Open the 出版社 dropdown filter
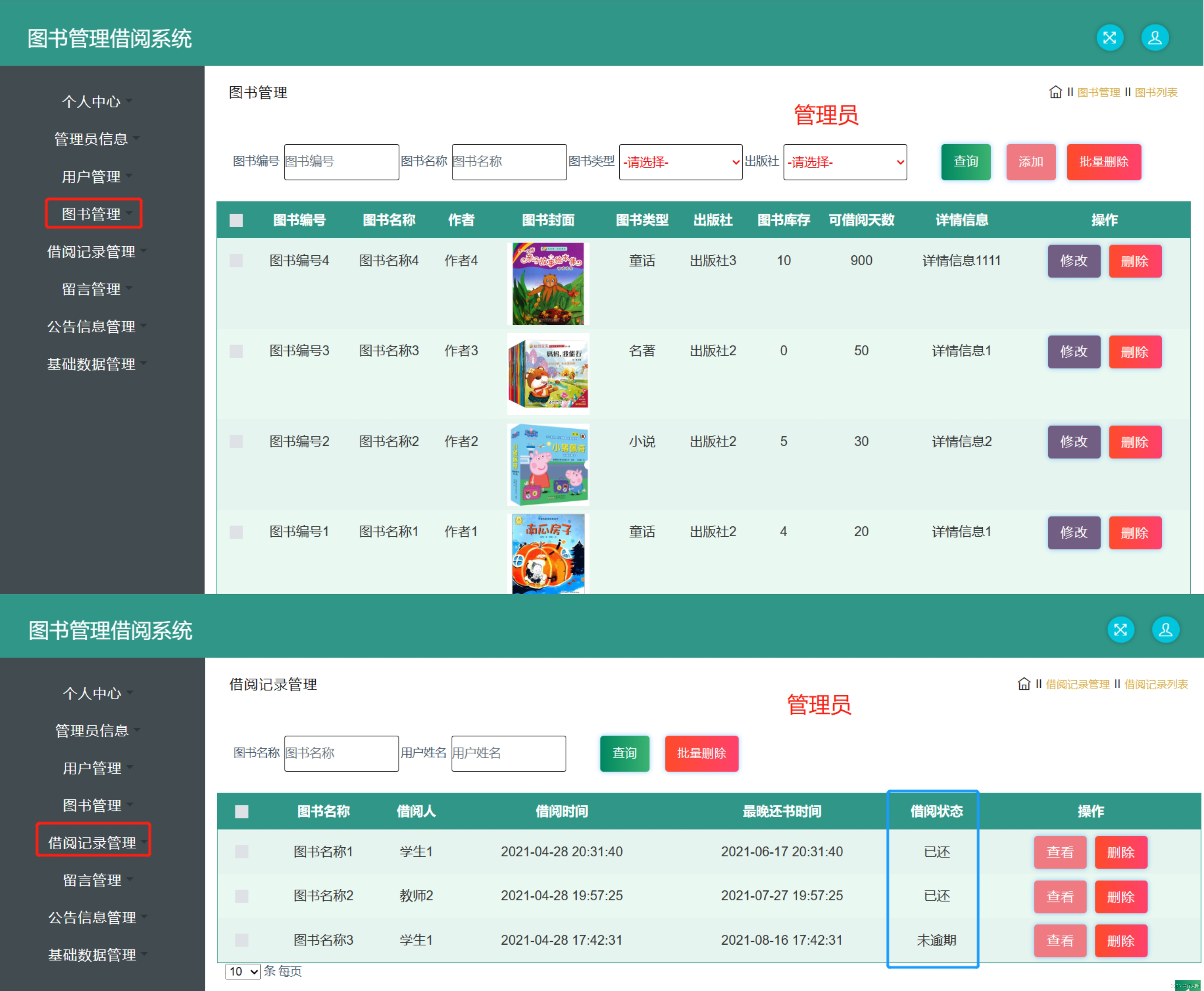 point(845,162)
